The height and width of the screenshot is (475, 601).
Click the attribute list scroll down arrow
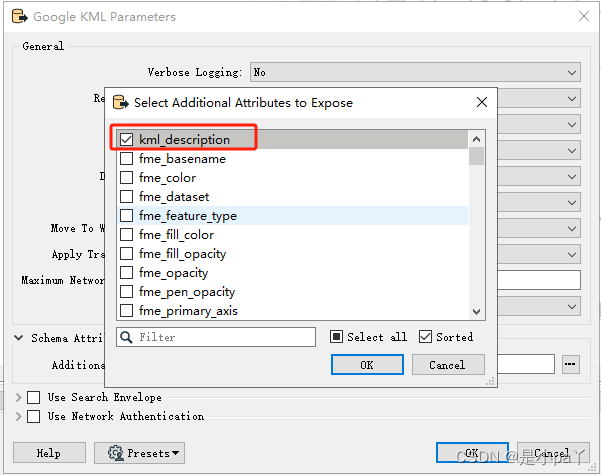click(x=476, y=312)
